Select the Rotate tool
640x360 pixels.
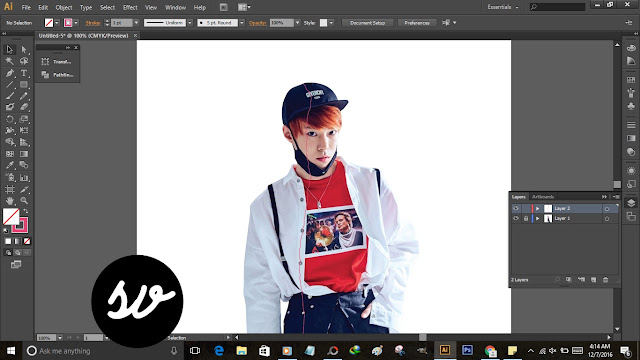[x=9, y=119]
